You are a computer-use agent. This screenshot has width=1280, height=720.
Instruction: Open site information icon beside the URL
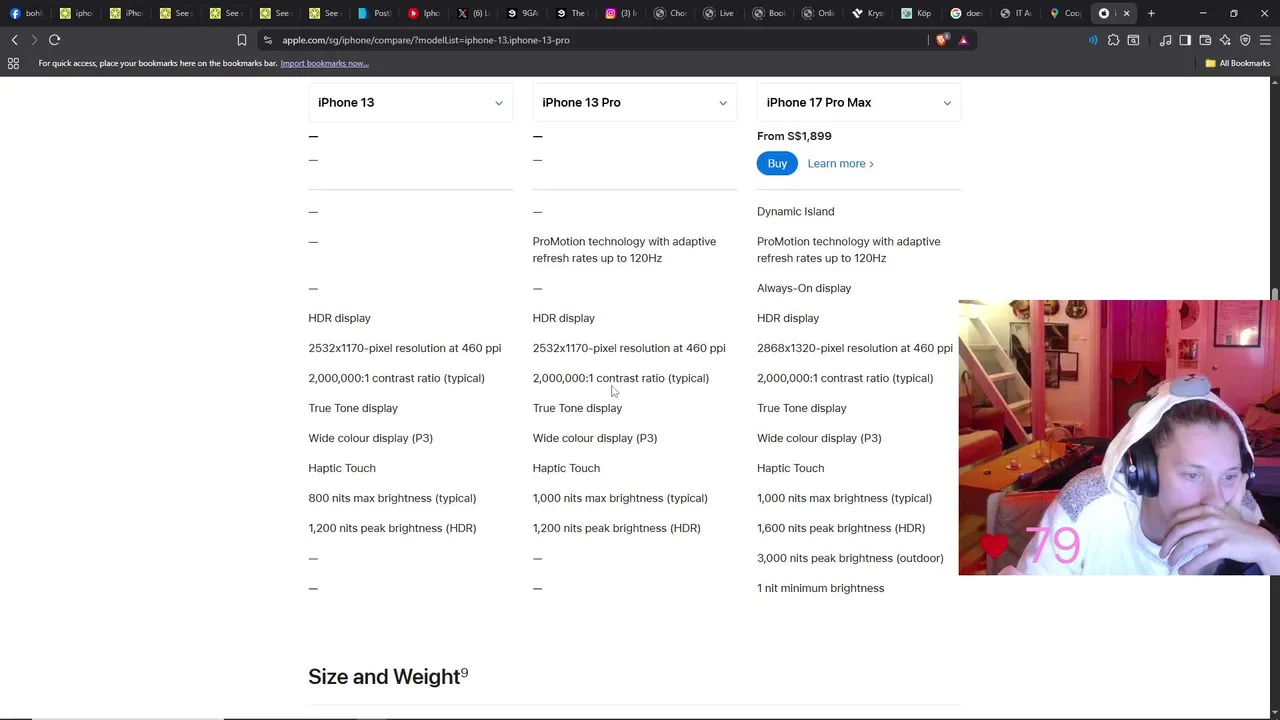tap(268, 40)
